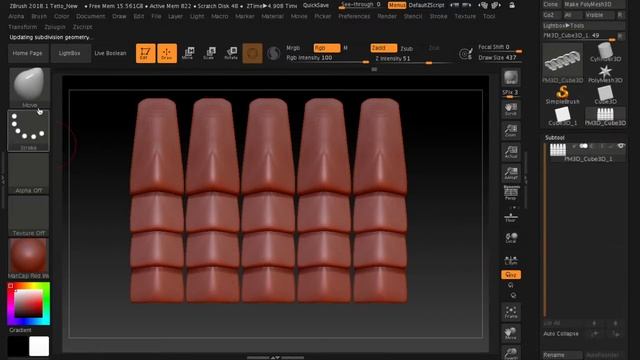Screen dimensions: 640x360
Task: Click the bottom tray divider handle
Action: click(x=275, y=358)
